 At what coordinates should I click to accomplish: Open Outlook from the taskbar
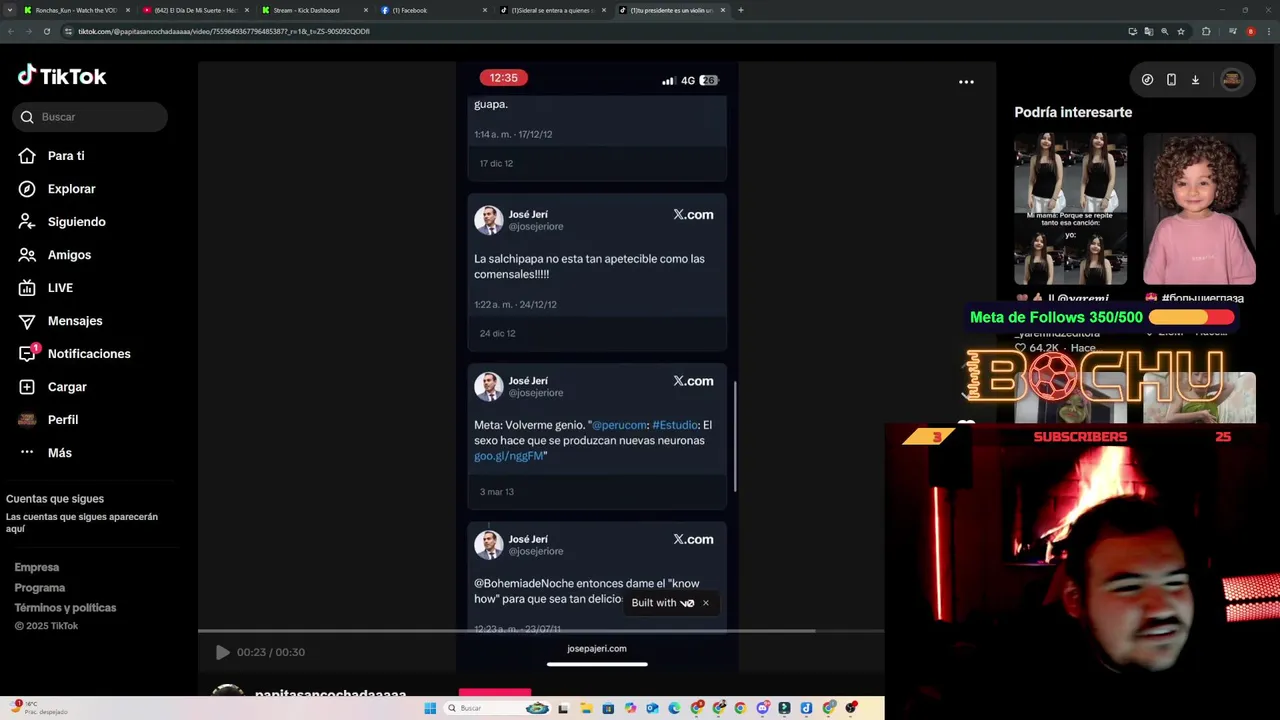click(x=652, y=708)
